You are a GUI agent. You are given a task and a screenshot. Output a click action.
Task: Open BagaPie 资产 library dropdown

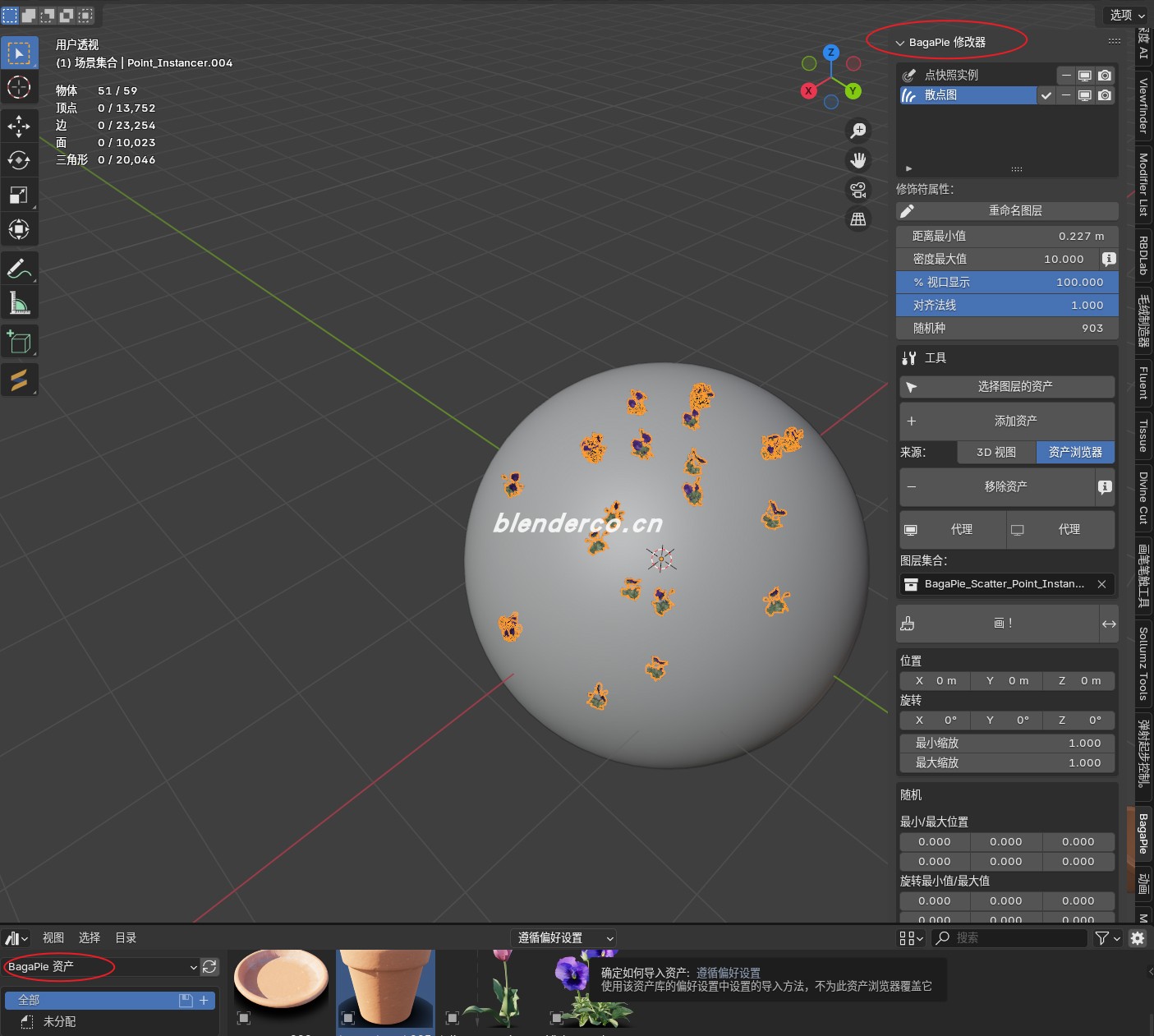[x=102, y=967]
